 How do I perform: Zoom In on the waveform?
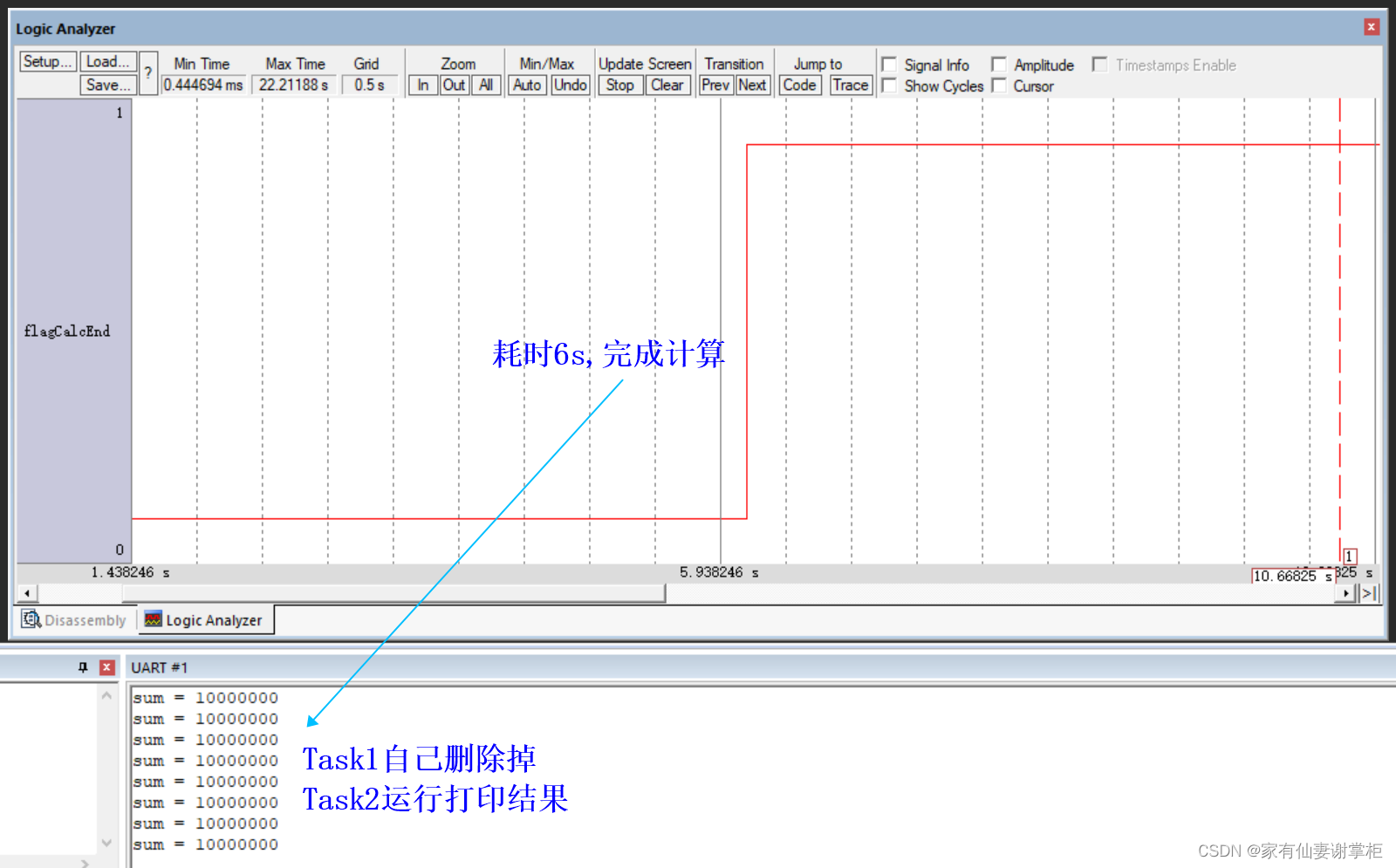point(423,85)
